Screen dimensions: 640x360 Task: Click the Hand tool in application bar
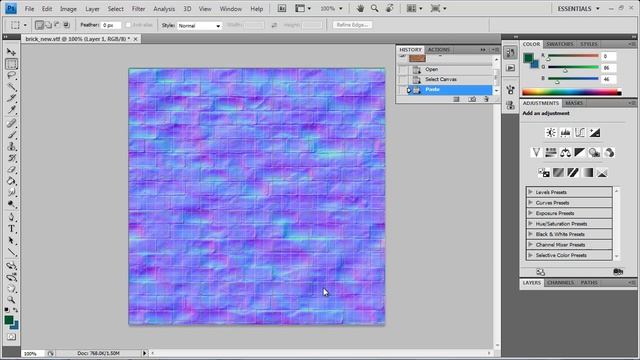[360, 9]
